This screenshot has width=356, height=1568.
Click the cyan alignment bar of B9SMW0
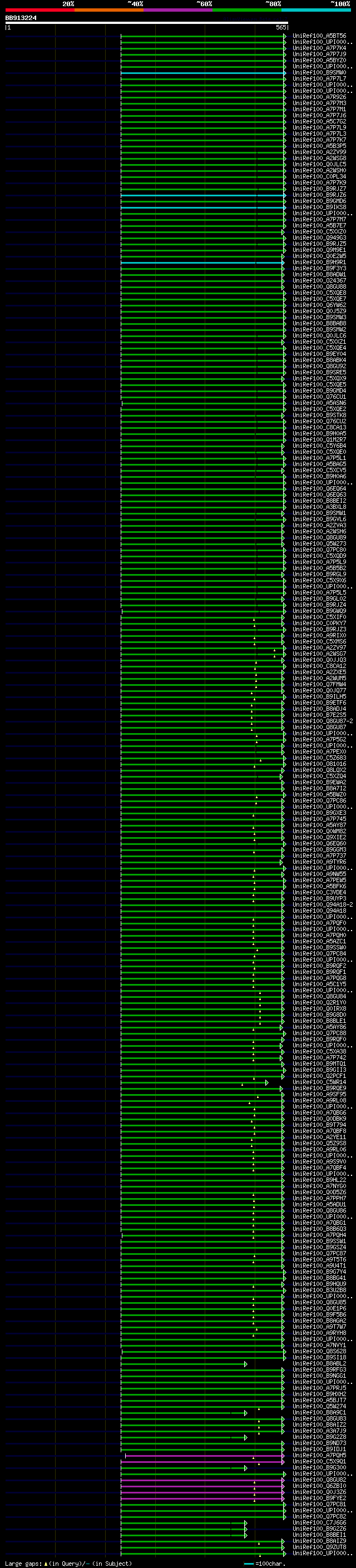coord(203,73)
